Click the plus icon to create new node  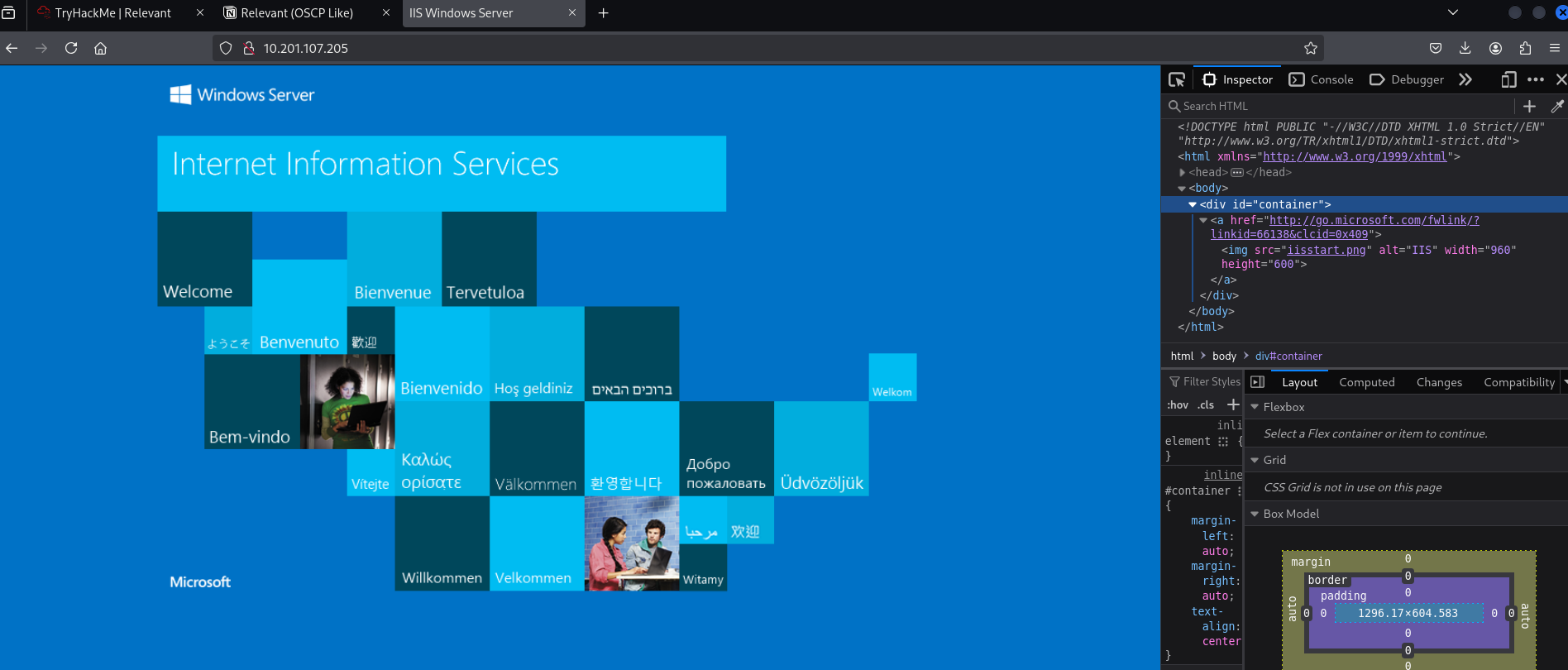1529,106
